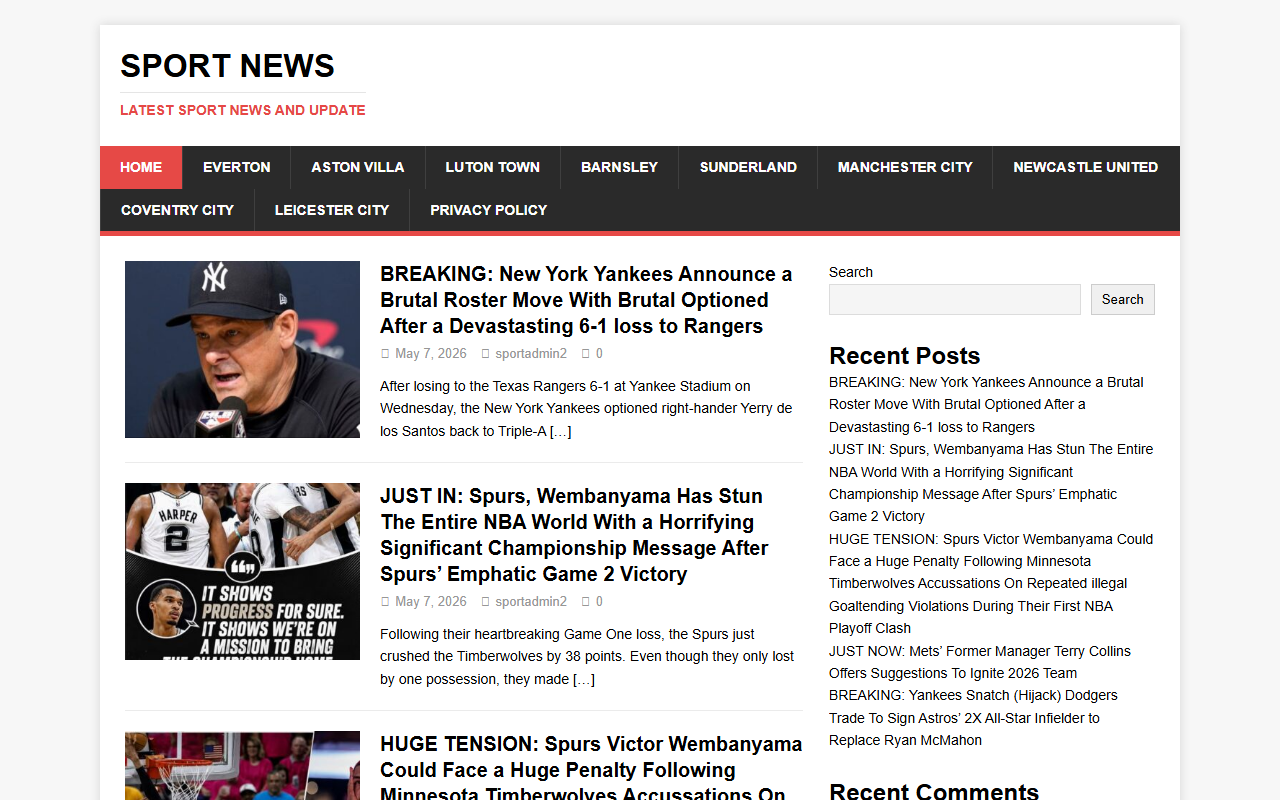Click the comment icon on Spurs article
Screen dimensions: 1280x800
tap(586, 602)
